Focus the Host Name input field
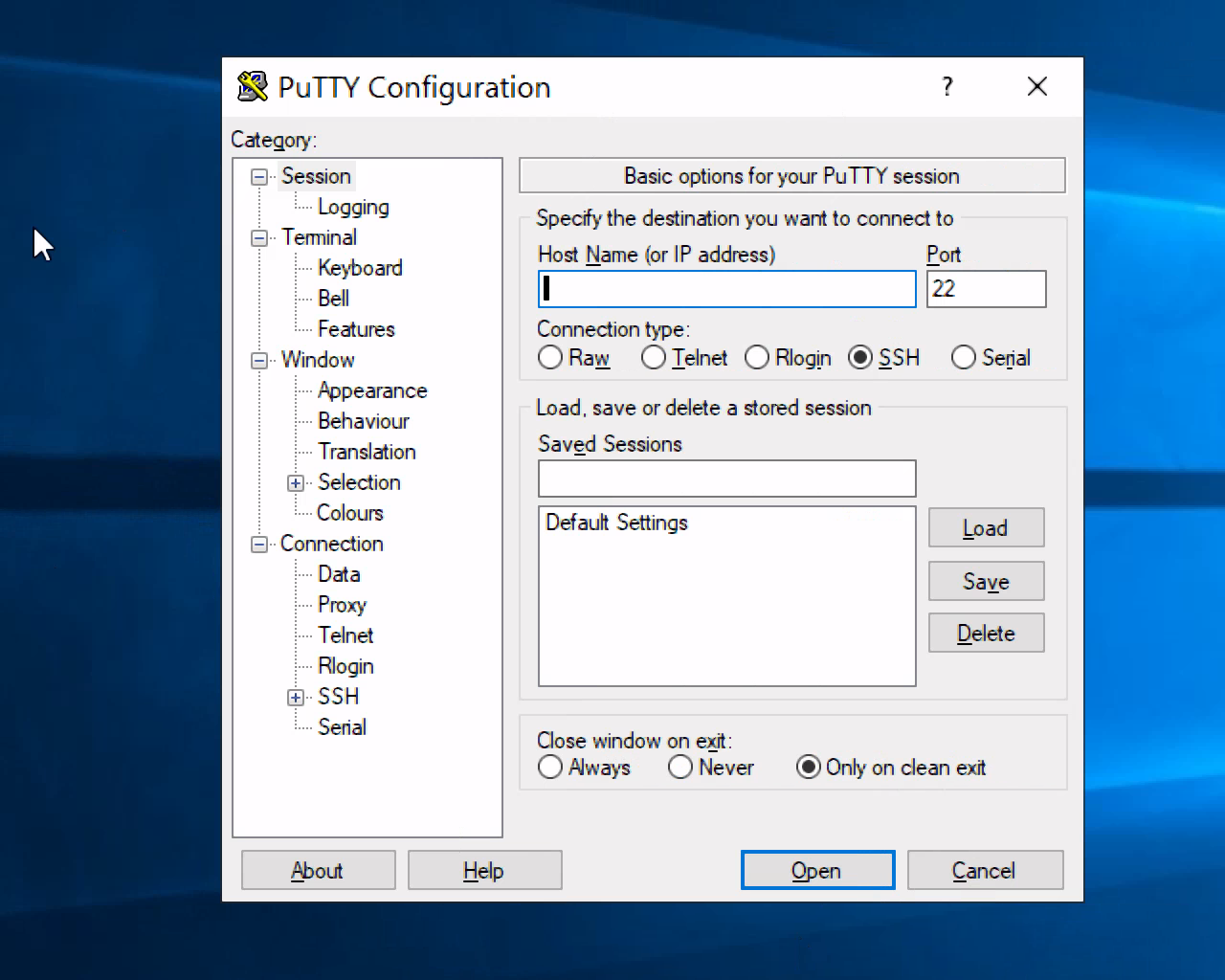Image resolution: width=1225 pixels, height=980 pixels. coord(727,289)
